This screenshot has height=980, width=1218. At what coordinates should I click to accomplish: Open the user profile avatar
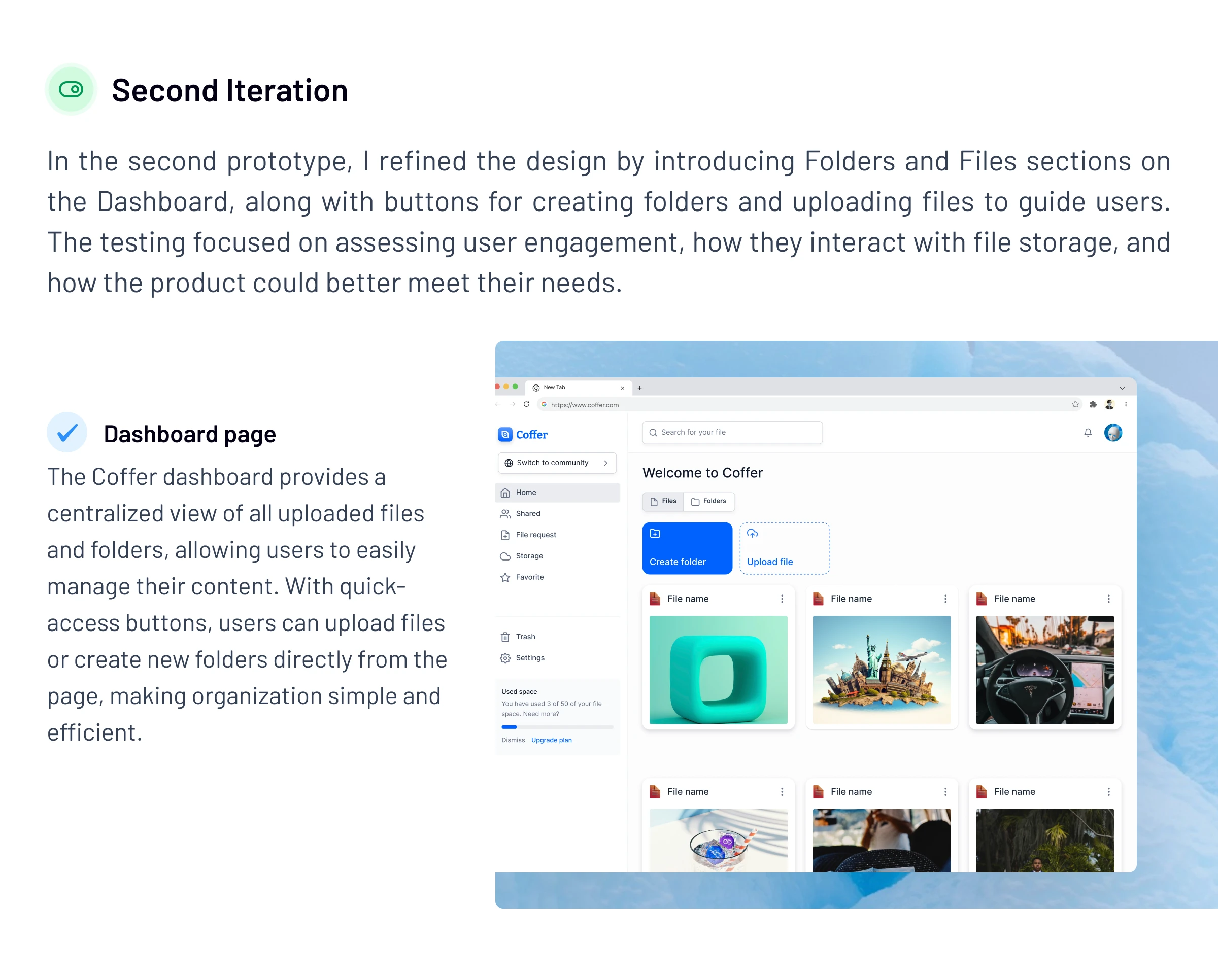point(1112,432)
